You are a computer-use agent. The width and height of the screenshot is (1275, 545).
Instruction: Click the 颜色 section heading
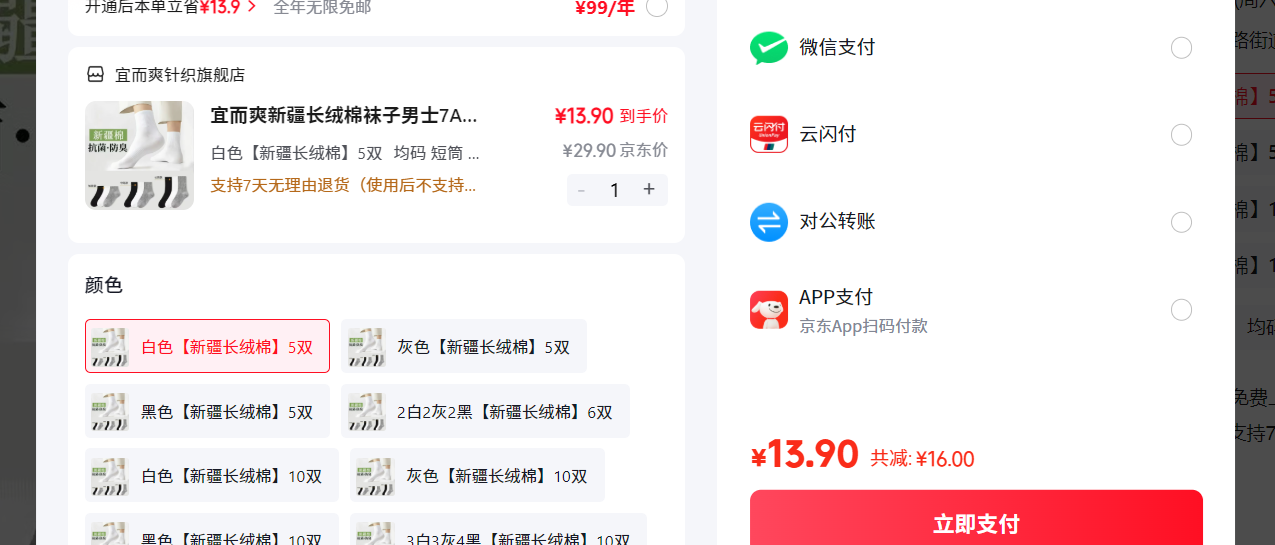click(104, 285)
